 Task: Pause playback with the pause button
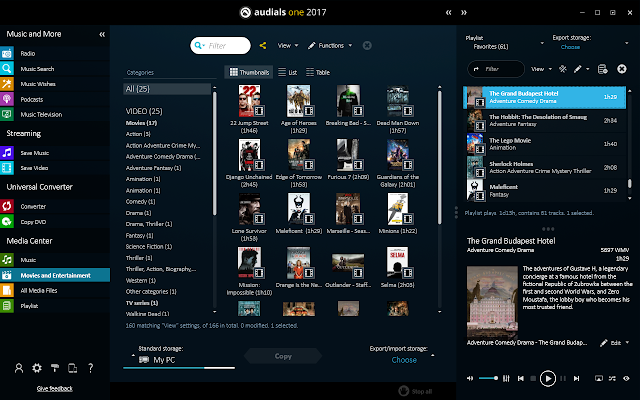point(563,378)
